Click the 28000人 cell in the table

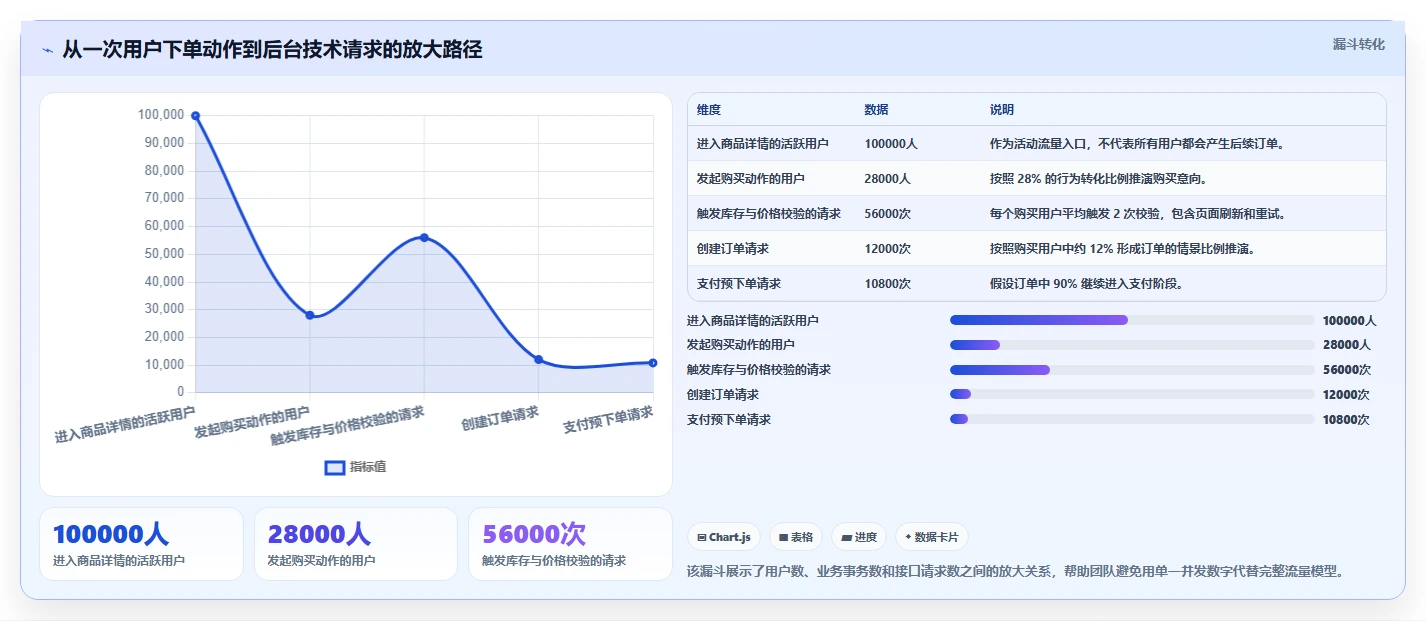point(887,179)
